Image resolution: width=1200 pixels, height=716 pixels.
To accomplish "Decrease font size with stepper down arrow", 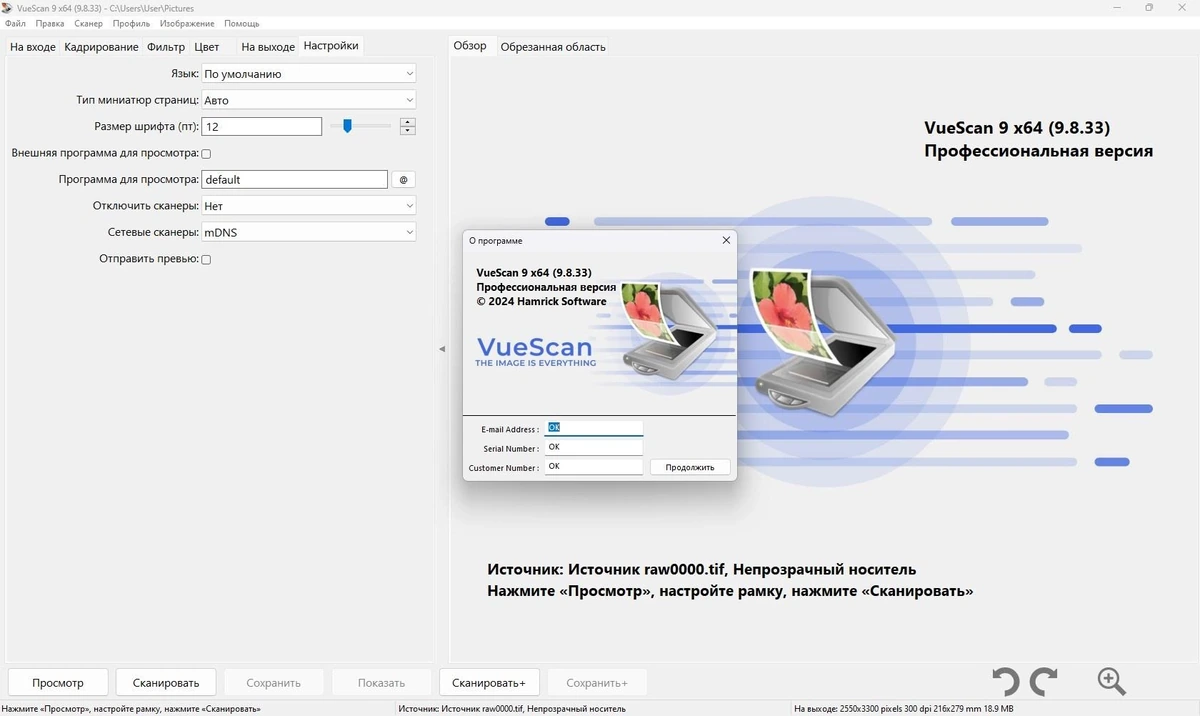I will coord(407,130).
